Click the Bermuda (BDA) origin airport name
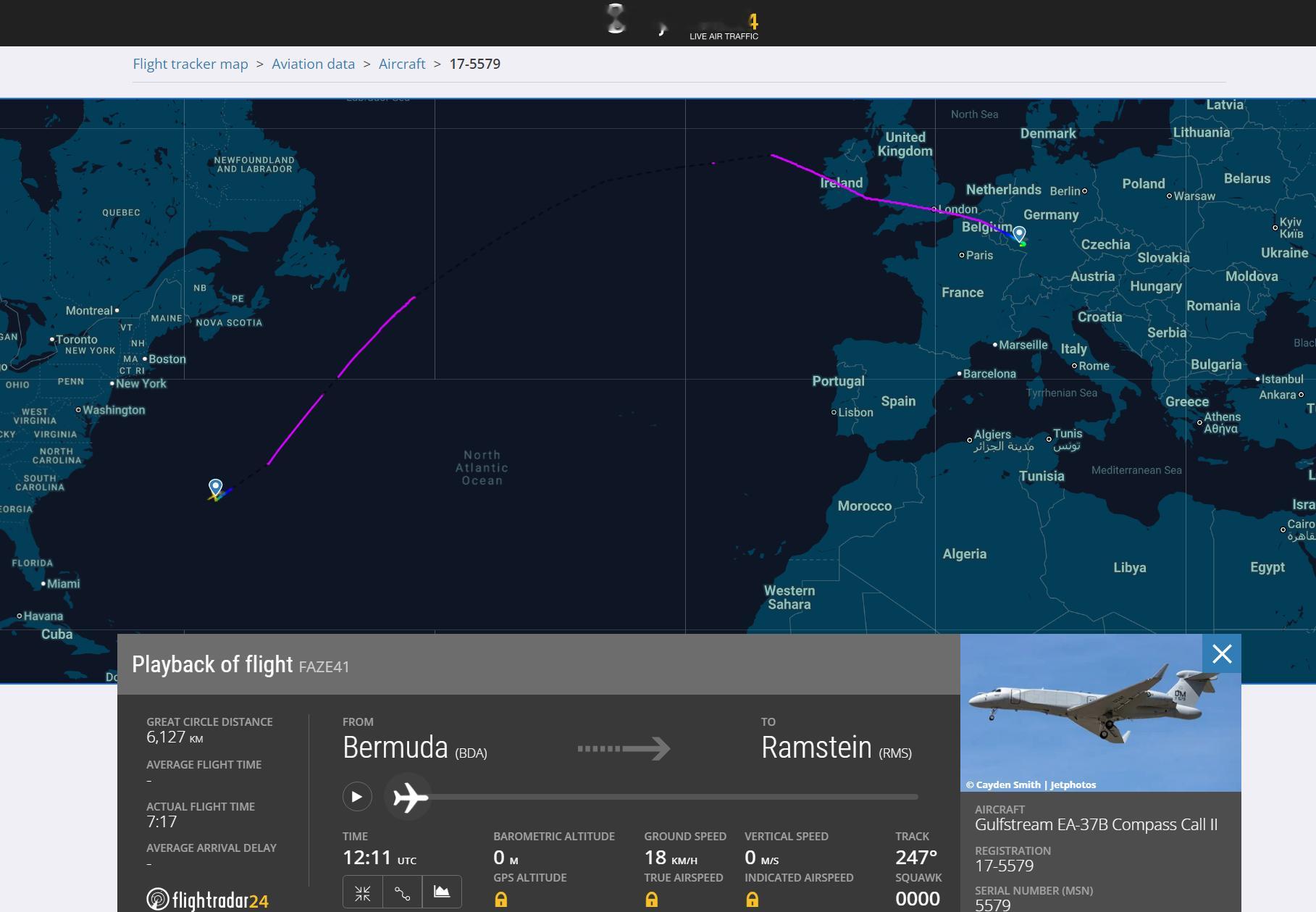The height and width of the screenshot is (912, 1316). [415, 748]
